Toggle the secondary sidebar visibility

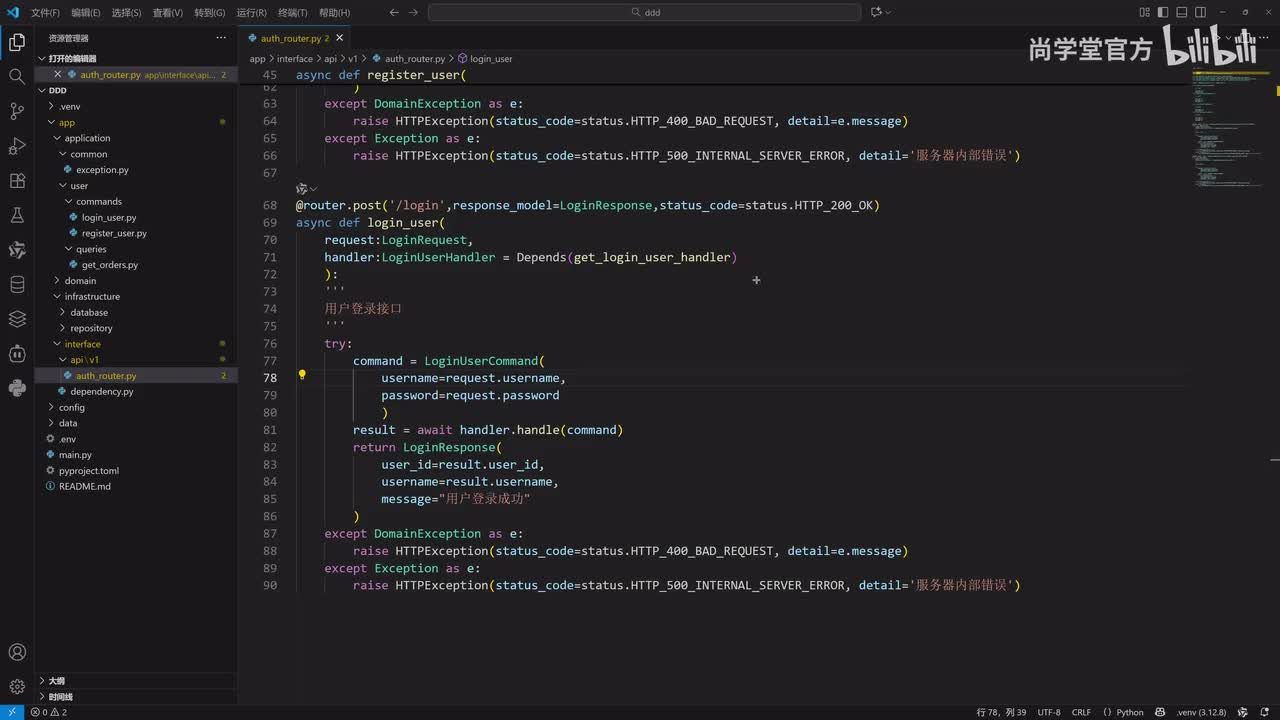pyautogui.click(x=1199, y=12)
